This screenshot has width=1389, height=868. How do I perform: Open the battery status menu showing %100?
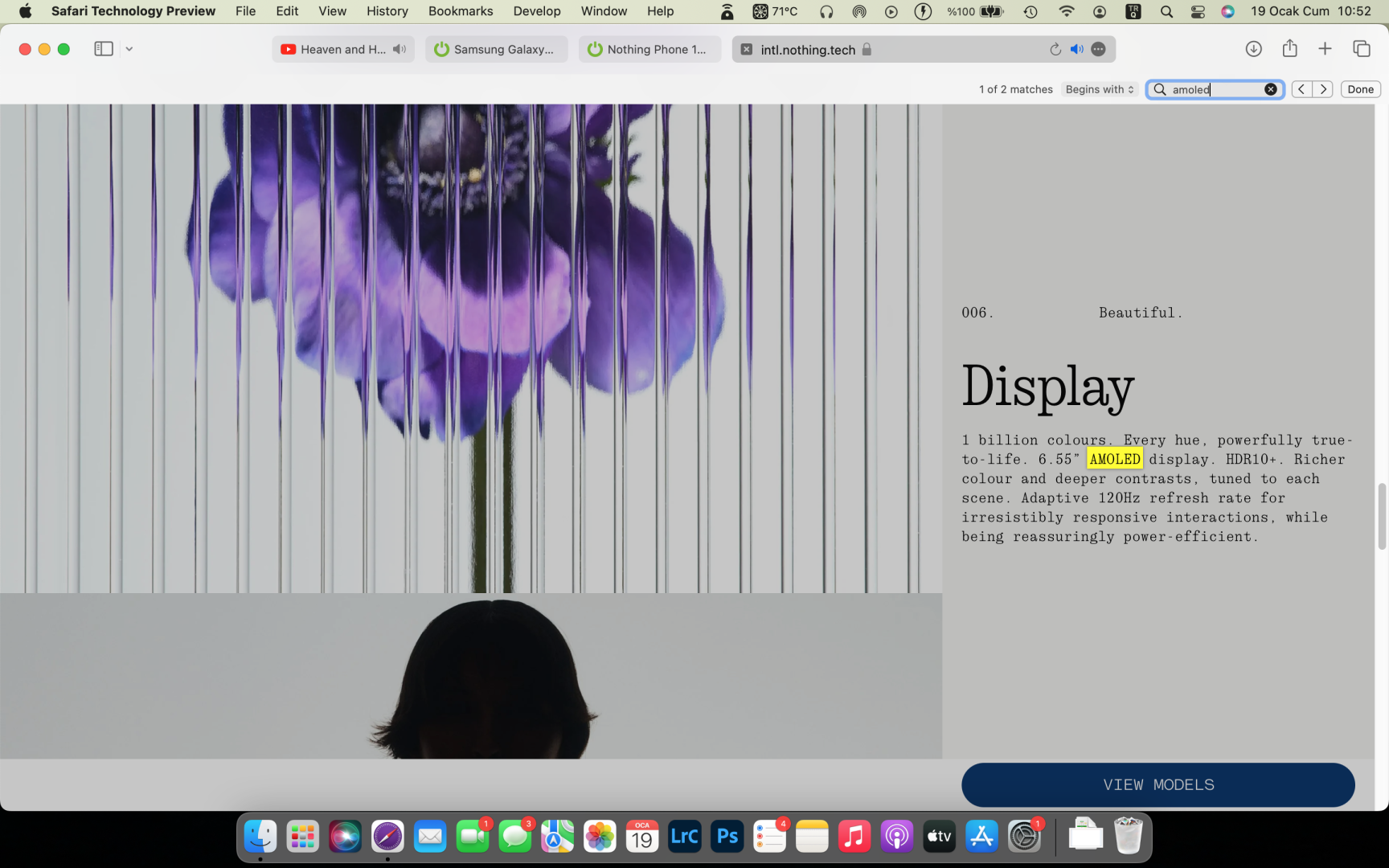pyautogui.click(x=975, y=11)
